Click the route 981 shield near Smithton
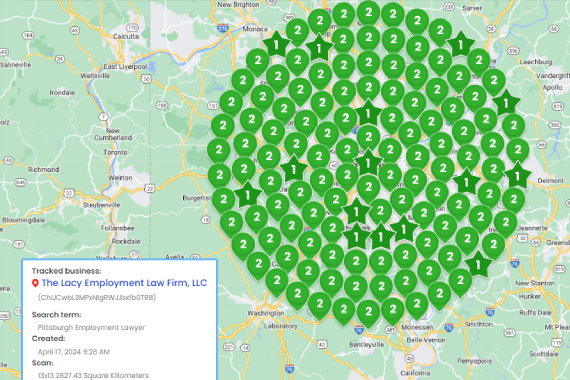 pos(510,332)
